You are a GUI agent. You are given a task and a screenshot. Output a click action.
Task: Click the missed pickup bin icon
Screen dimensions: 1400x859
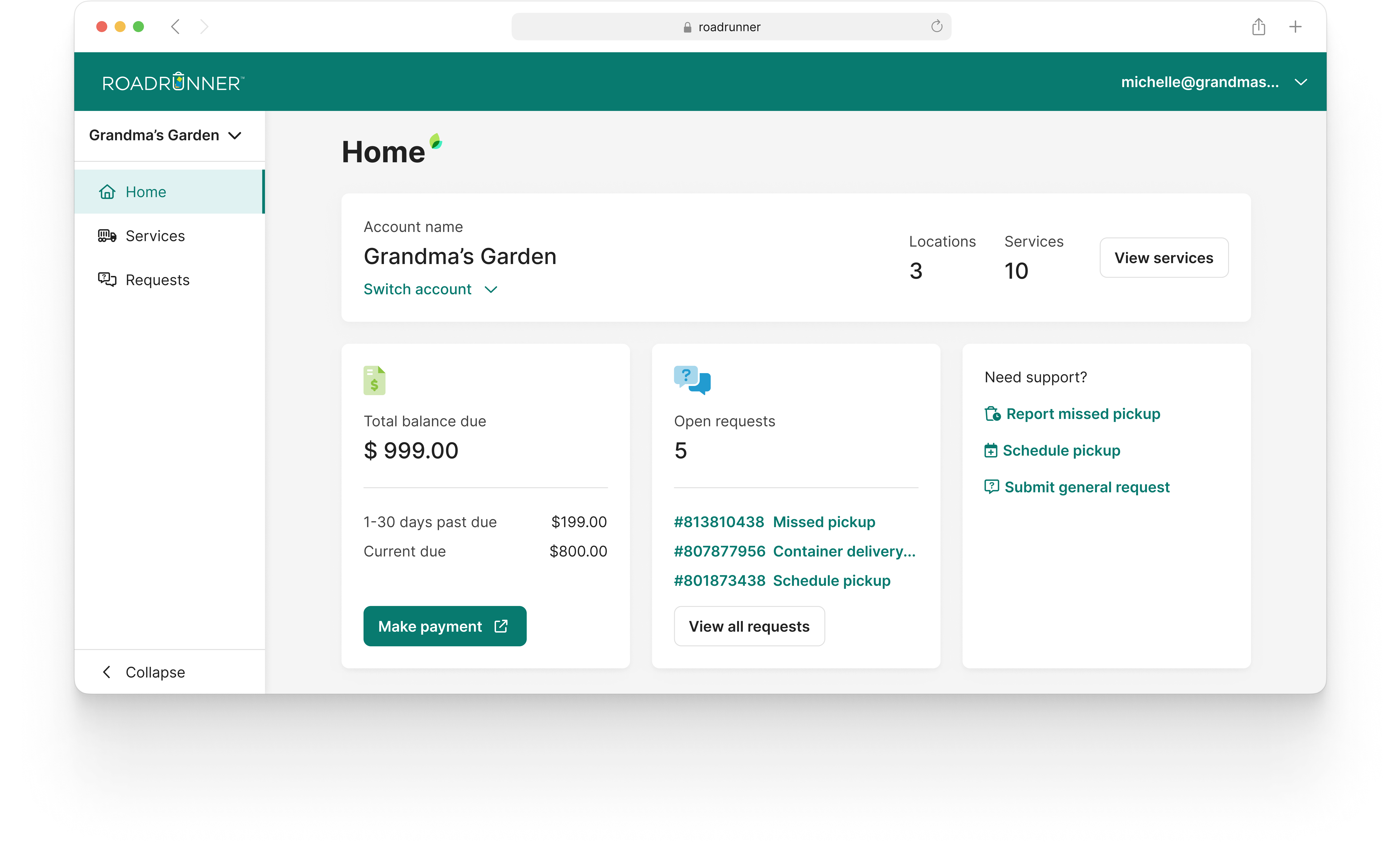[993, 414]
